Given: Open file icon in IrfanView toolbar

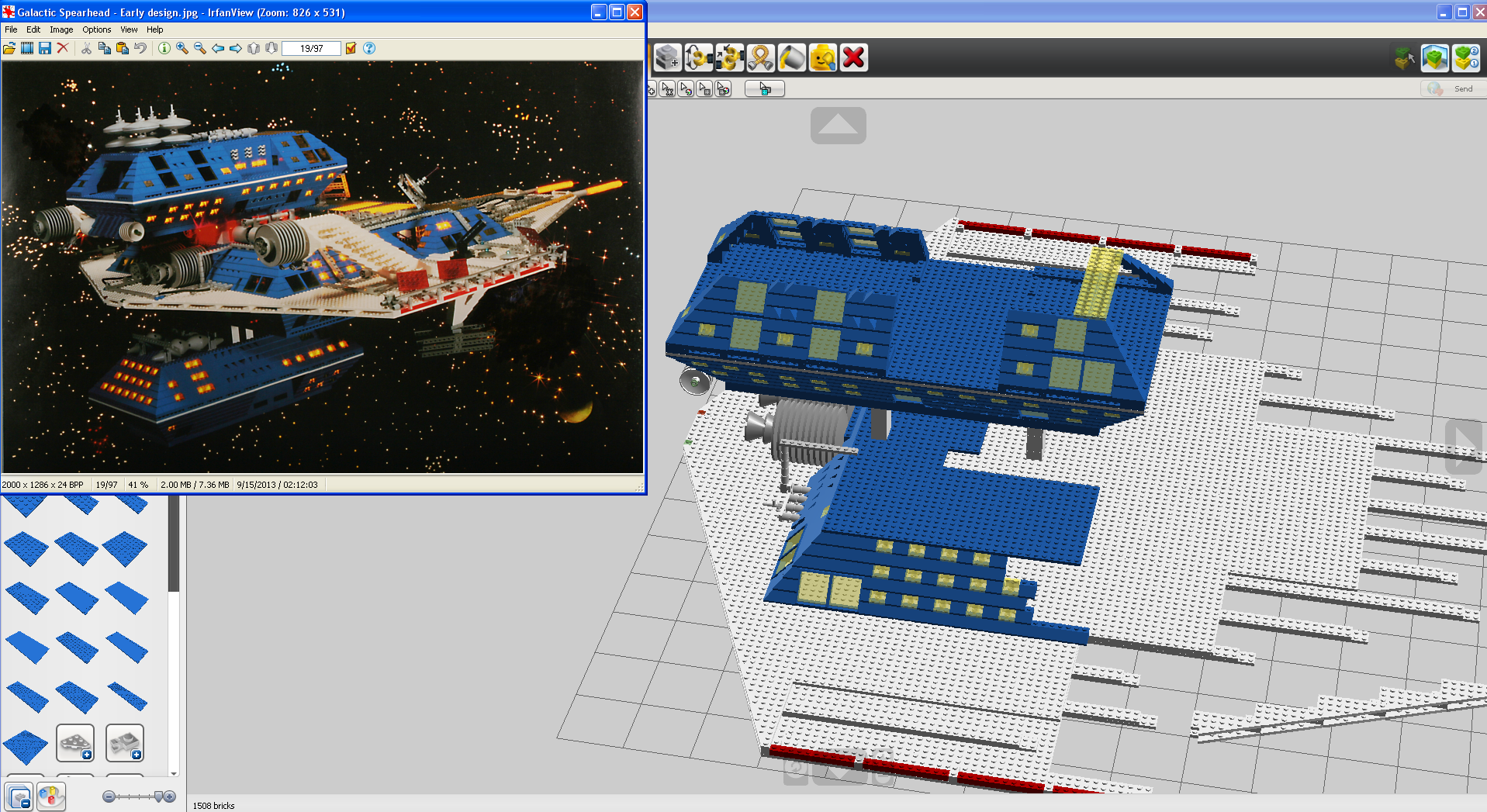Looking at the screenshot, I should 9,48.
